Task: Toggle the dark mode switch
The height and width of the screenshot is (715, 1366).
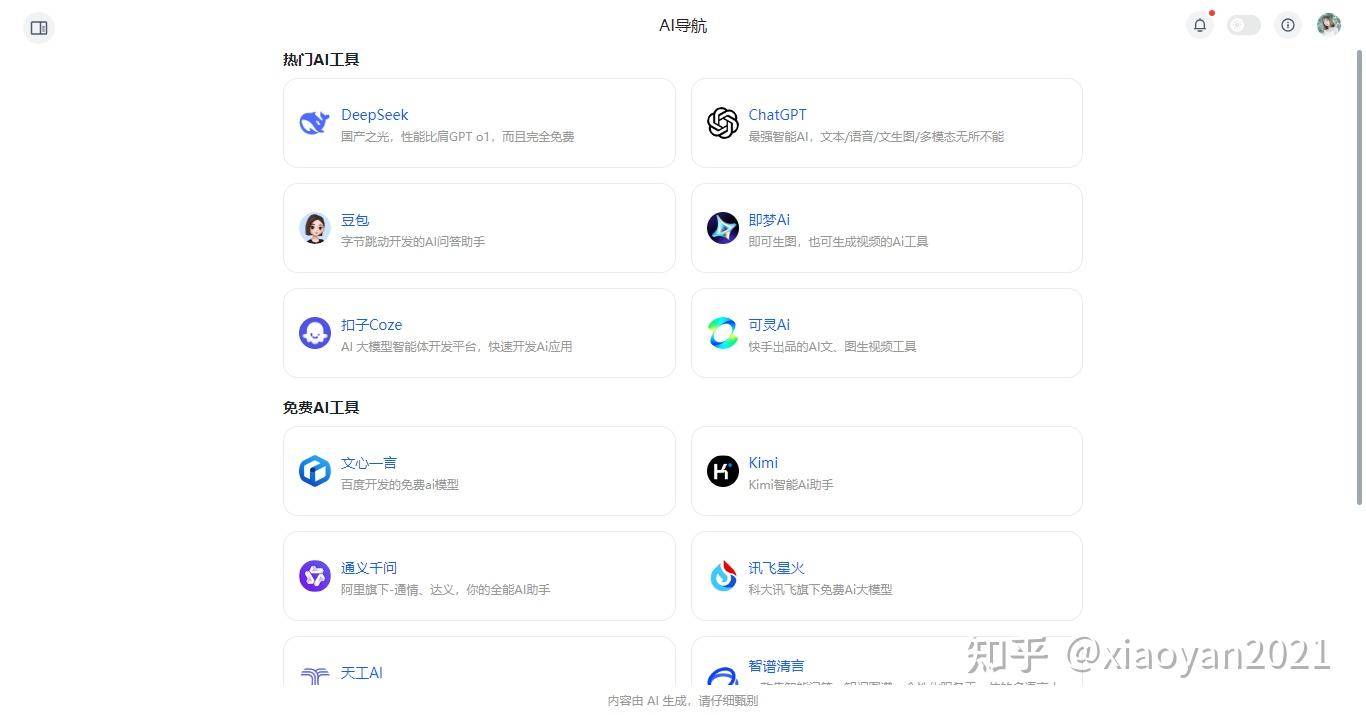Action: coord(1244,25)
